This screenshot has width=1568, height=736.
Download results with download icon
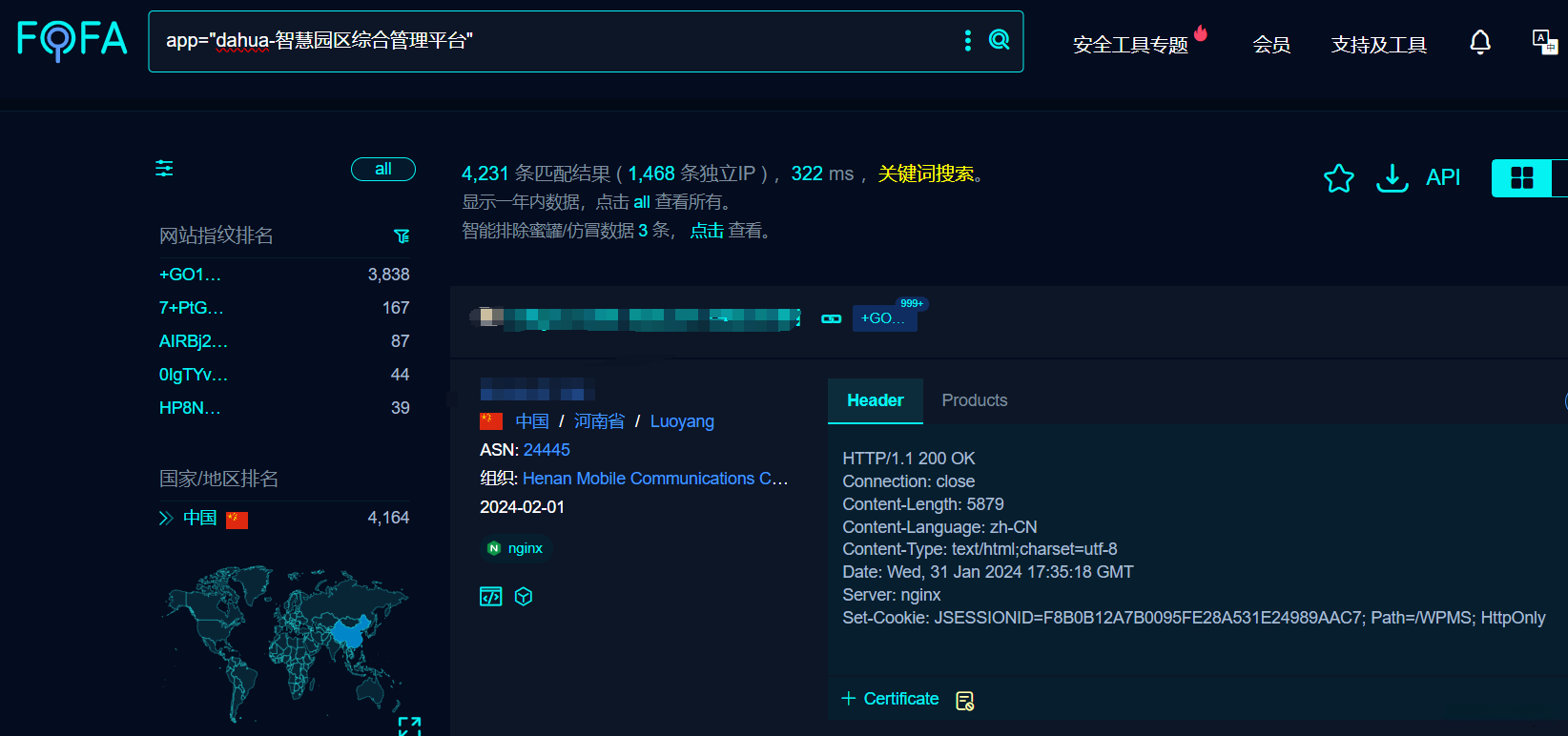pyautogui.click(x=1393, y=177)
